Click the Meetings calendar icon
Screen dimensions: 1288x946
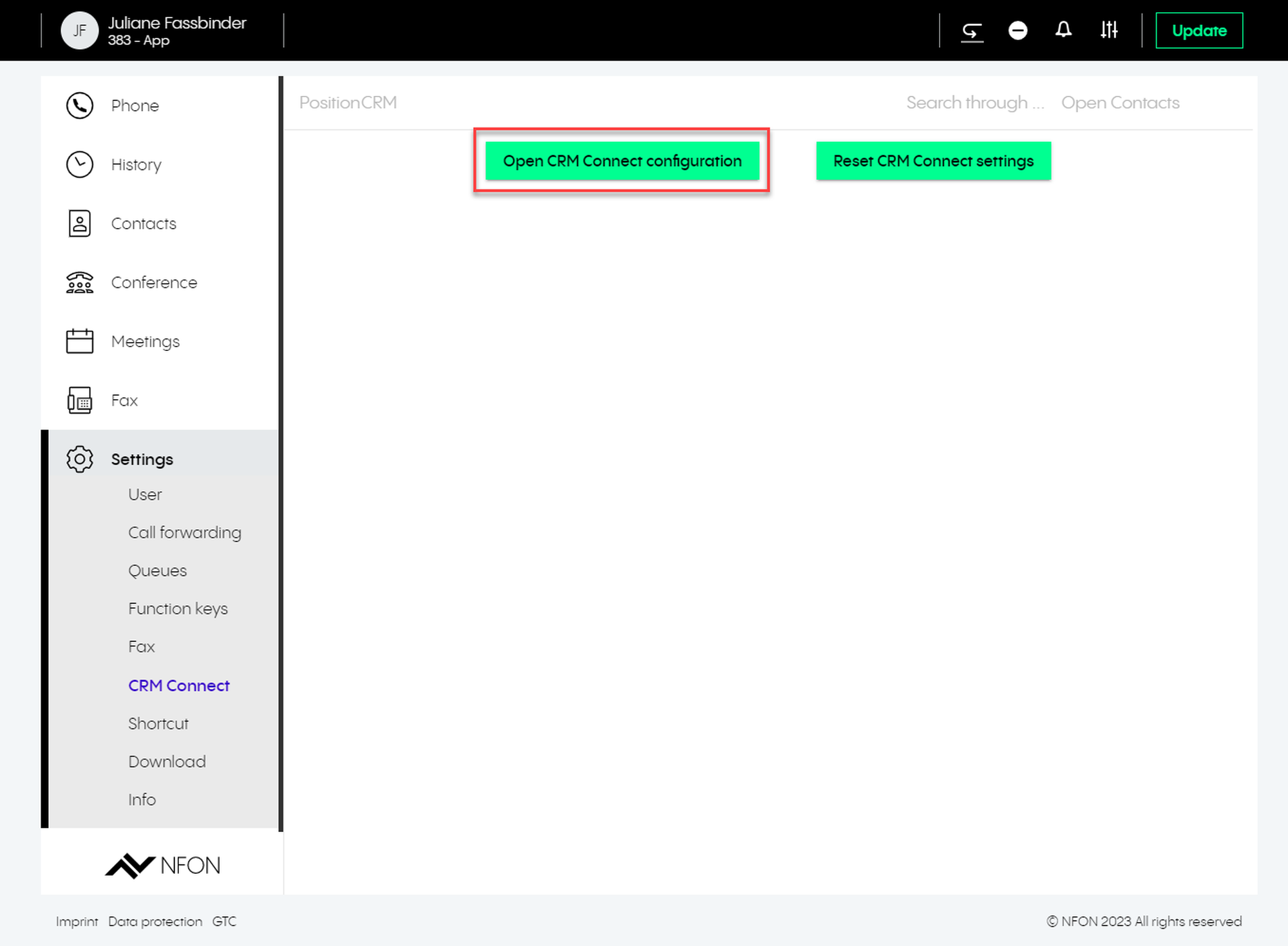pyautogui.click(x=80, y=341)
